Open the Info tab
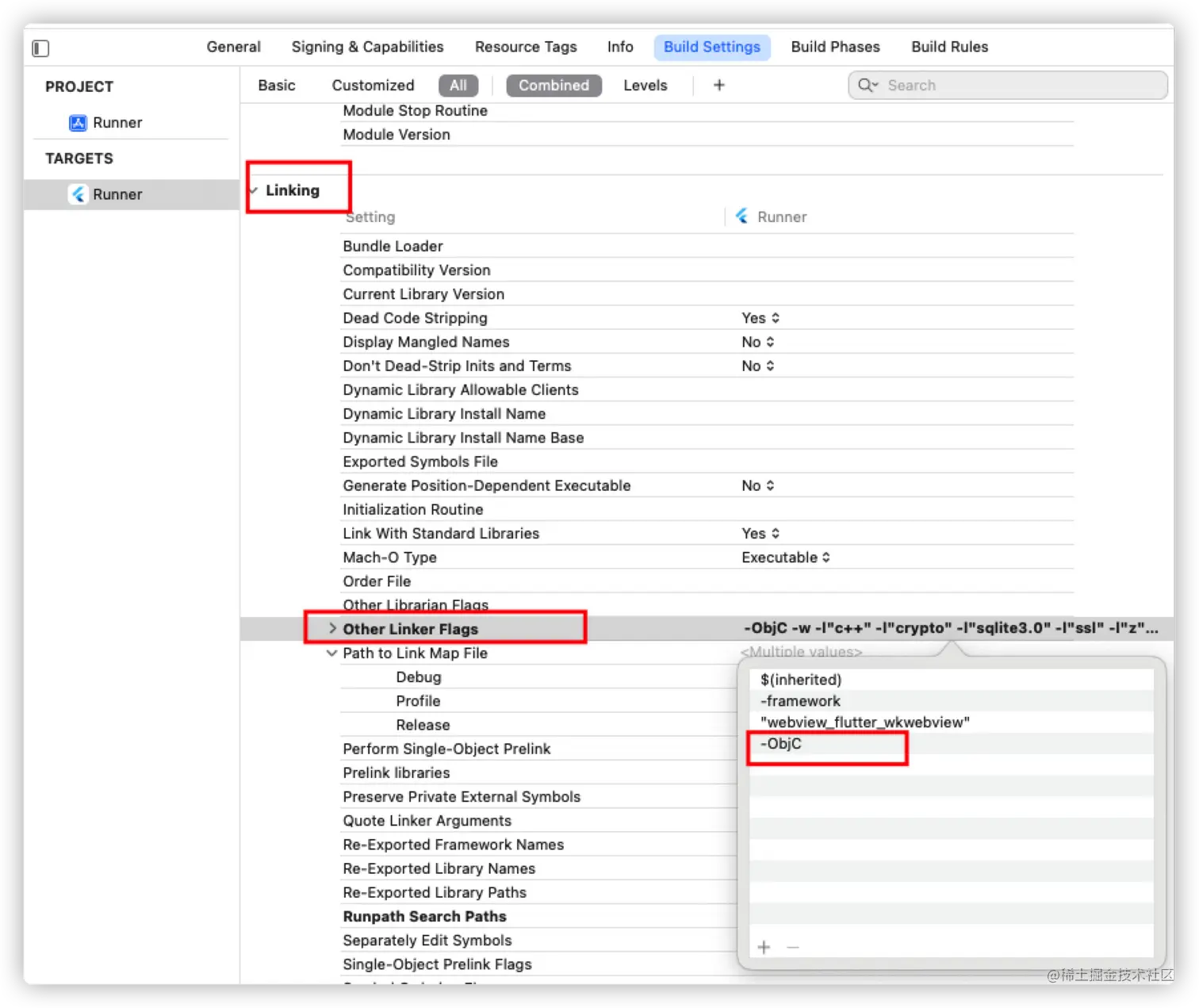The height and width of the screenshot is (1008, 1199). (620, 47)
